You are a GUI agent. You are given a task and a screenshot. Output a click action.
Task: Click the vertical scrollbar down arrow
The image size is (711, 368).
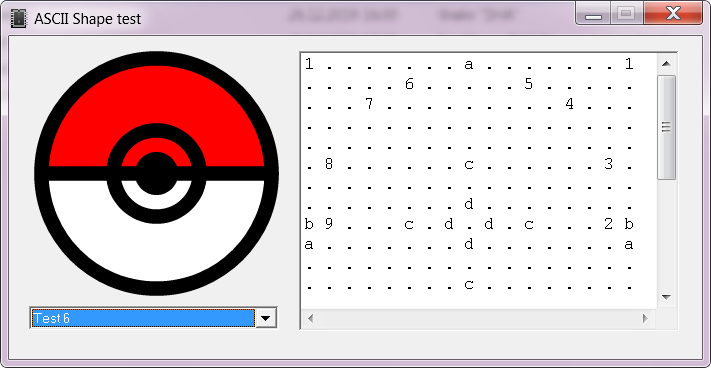tap(666, 297)
